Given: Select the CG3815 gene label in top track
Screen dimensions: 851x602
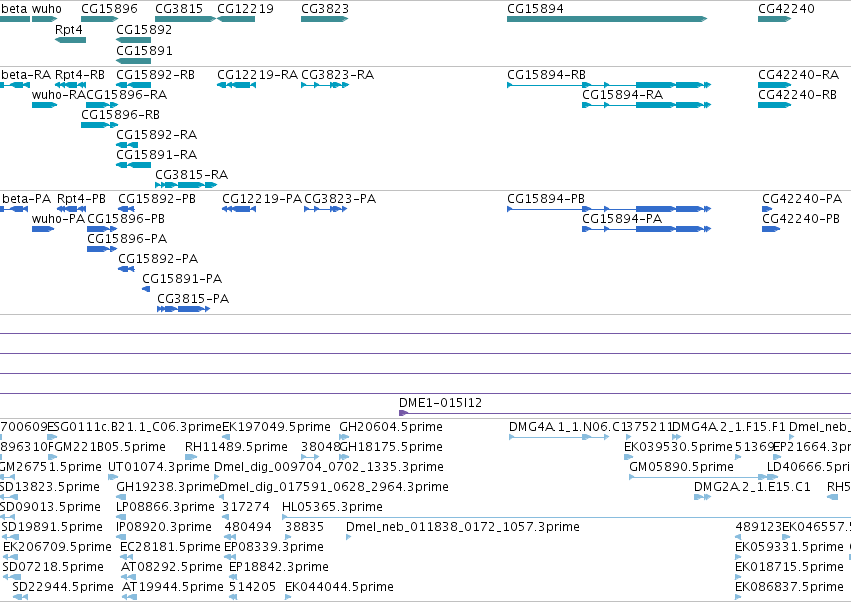Looking at the screenshot, I should pyautogui.click(x=179, y=9).
